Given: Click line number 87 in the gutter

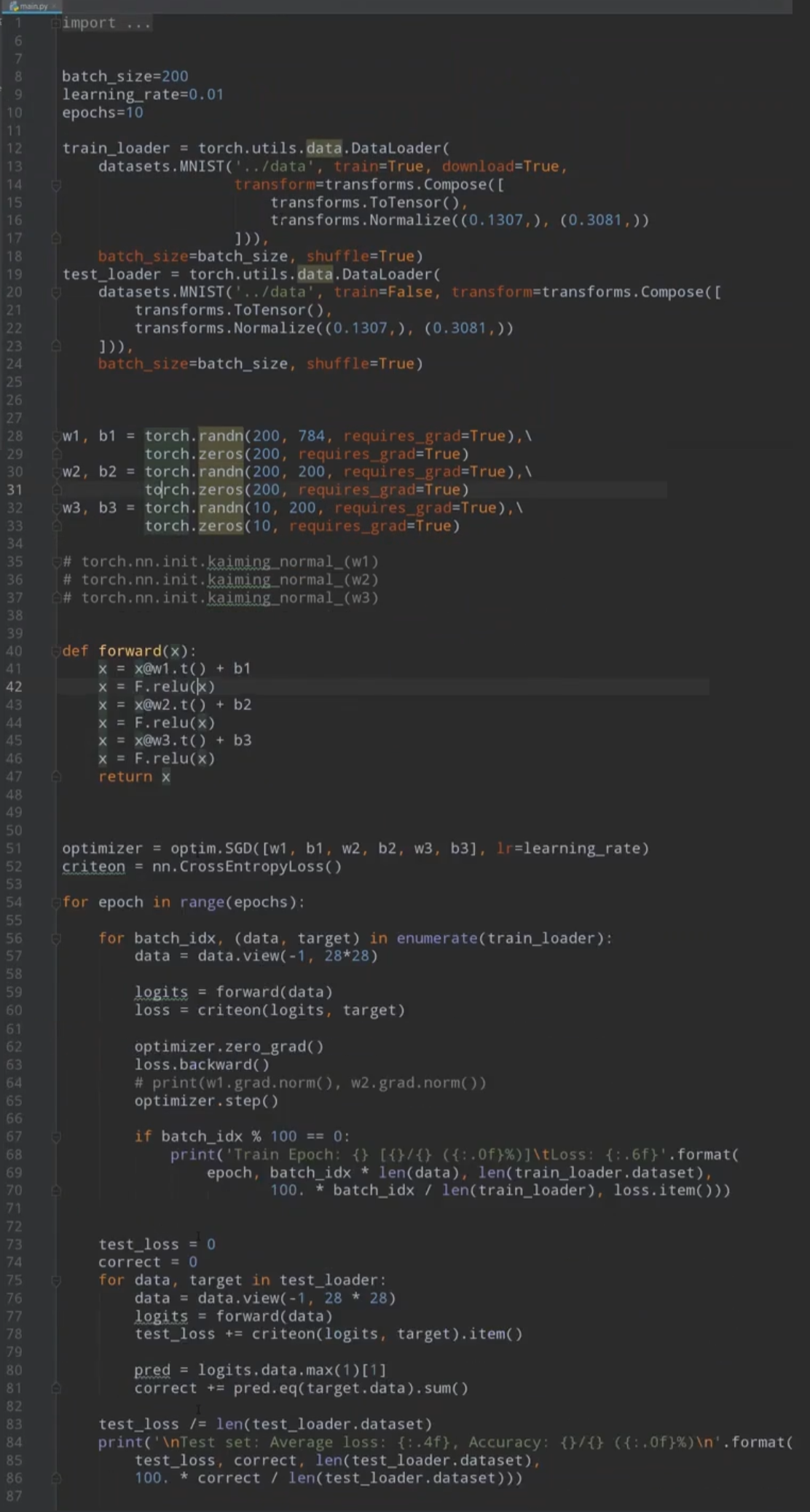Looking at the screenshot, I should click(15, 1496).
